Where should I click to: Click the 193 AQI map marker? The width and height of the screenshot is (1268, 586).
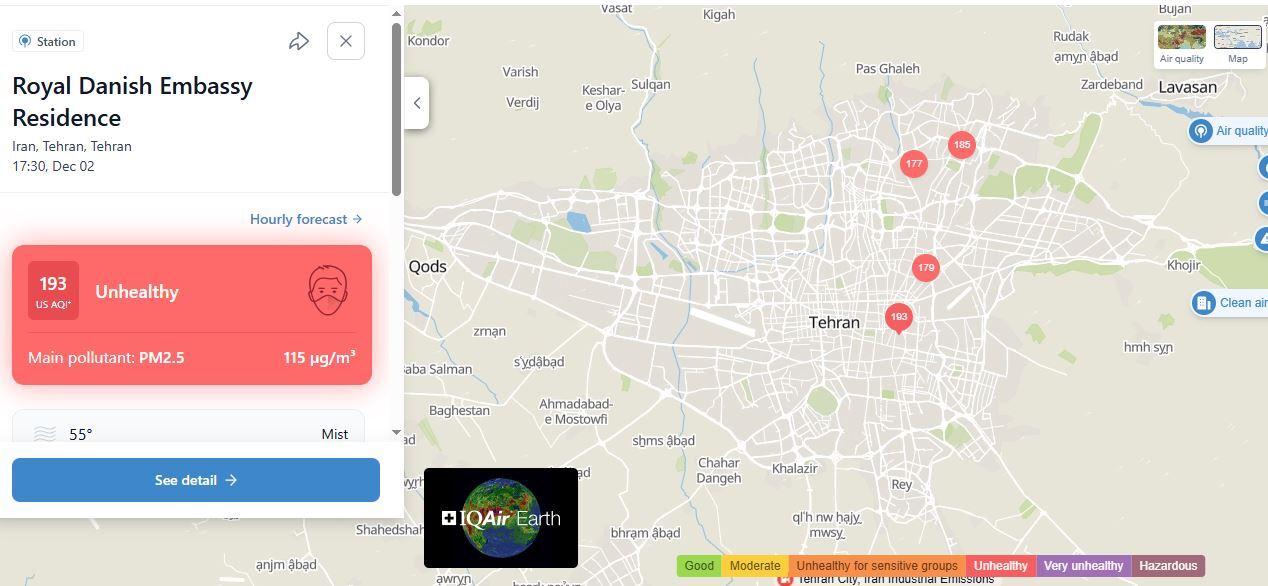click(899, 317)
